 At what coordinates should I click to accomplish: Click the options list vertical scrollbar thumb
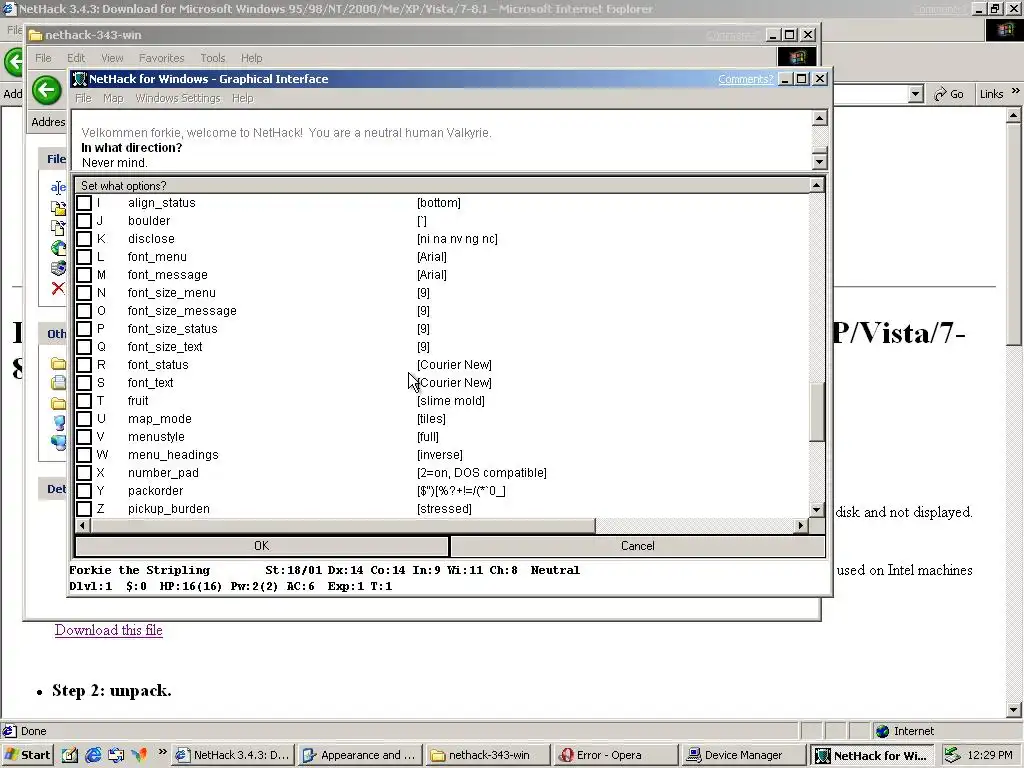pyautogui.click(x=816, y=412)
